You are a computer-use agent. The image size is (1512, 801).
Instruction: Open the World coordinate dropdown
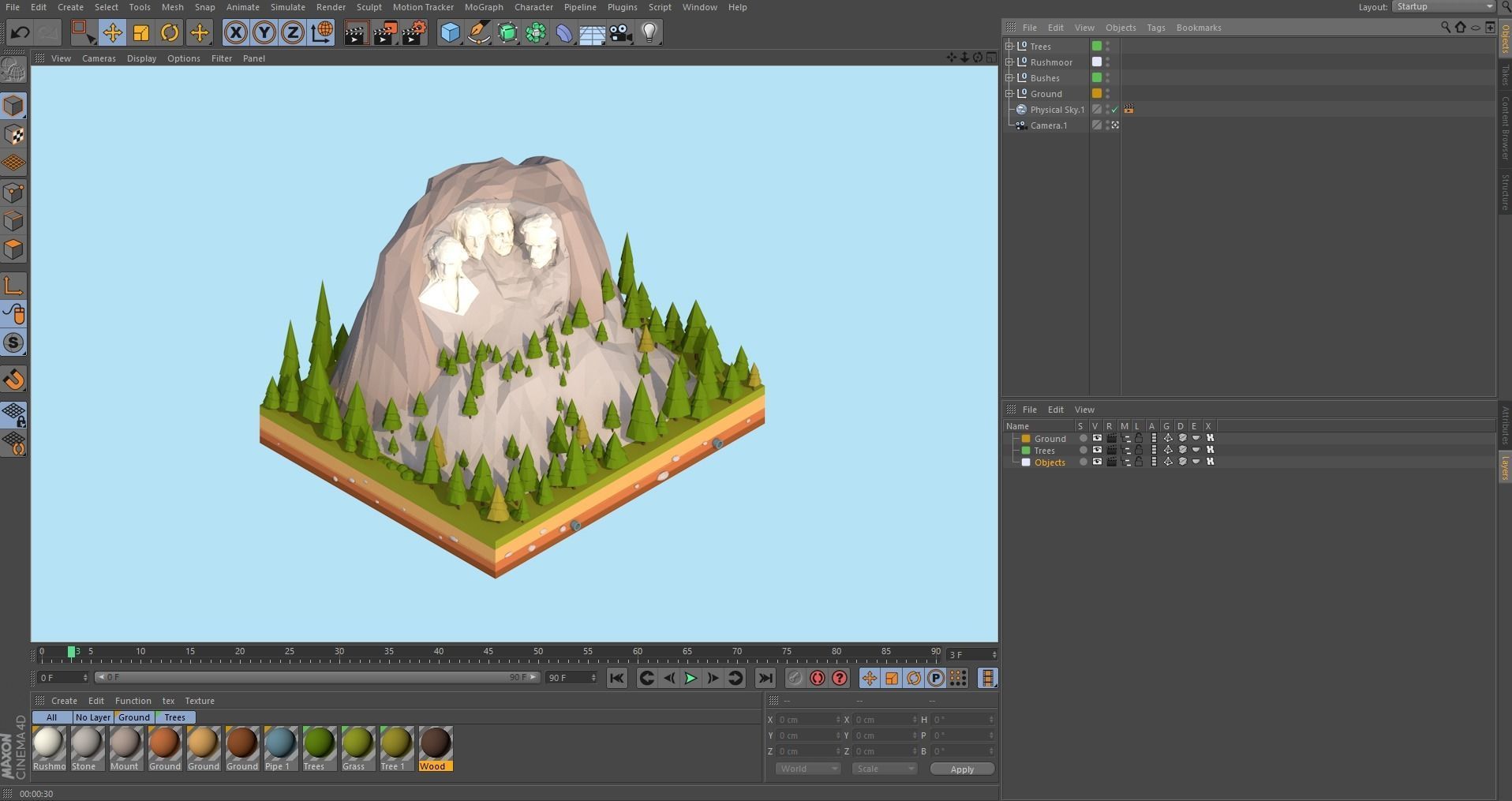807,769
